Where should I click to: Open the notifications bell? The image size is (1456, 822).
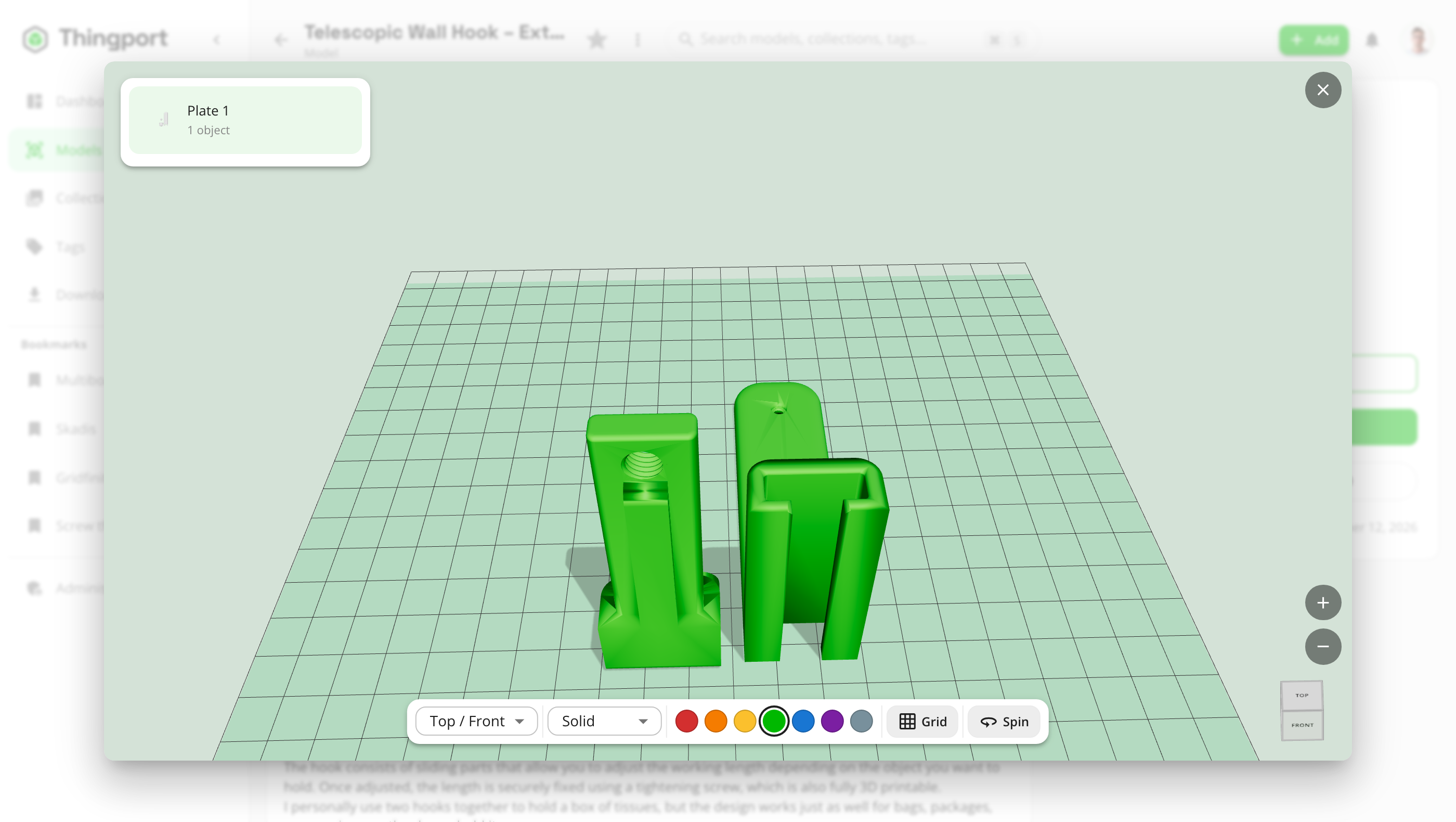(1372, 40)
